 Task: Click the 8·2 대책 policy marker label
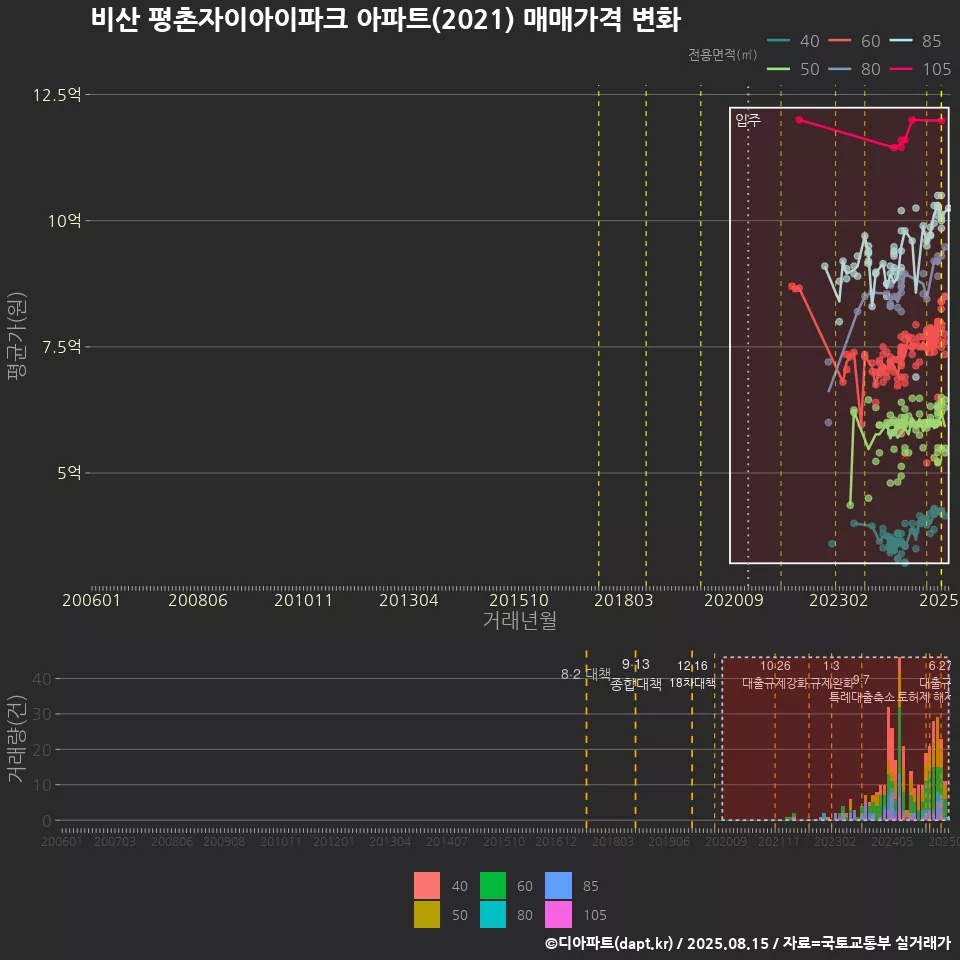point(586,674)
